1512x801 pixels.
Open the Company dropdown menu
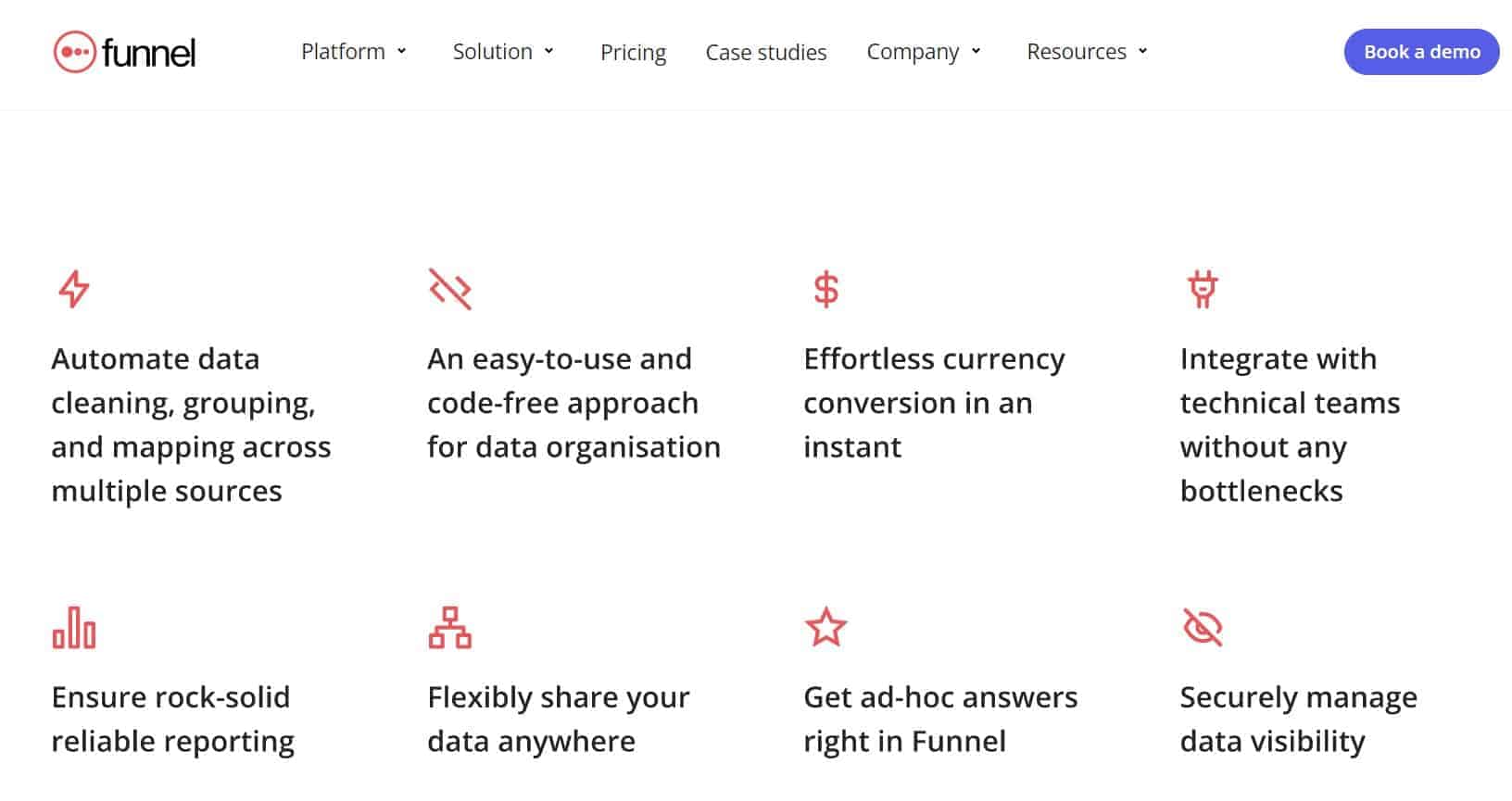point(924,52)
